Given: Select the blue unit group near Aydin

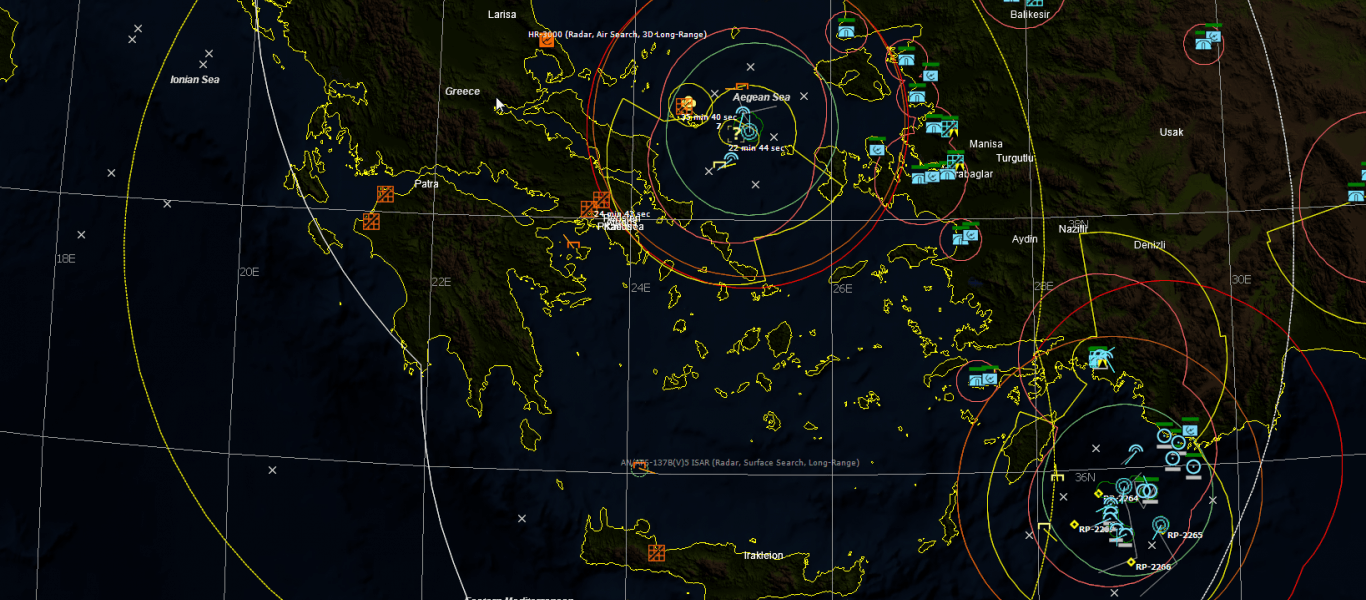Looking at the screenshot, I should (964, 236).
